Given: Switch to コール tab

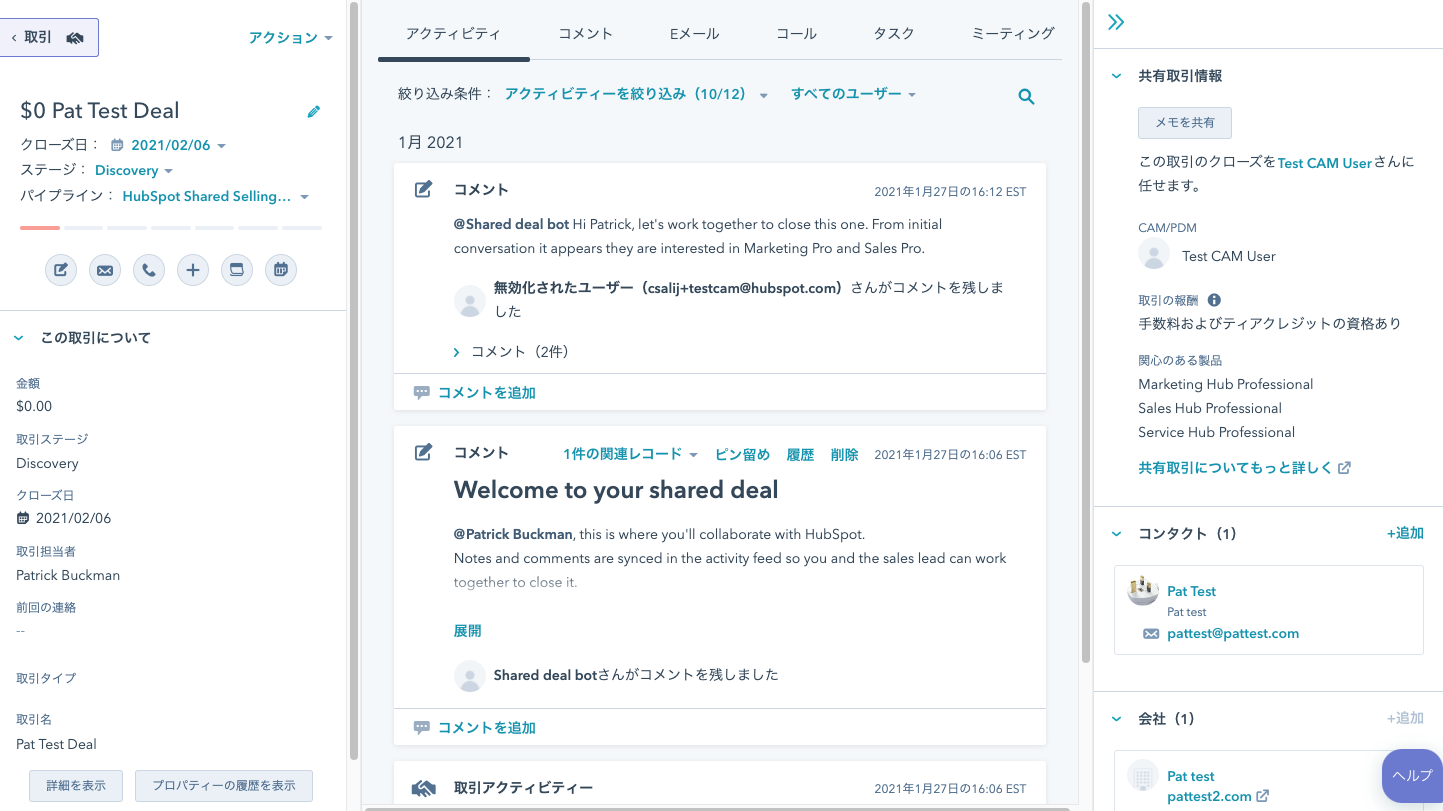Looking at the screenshot, I should 796,34.
